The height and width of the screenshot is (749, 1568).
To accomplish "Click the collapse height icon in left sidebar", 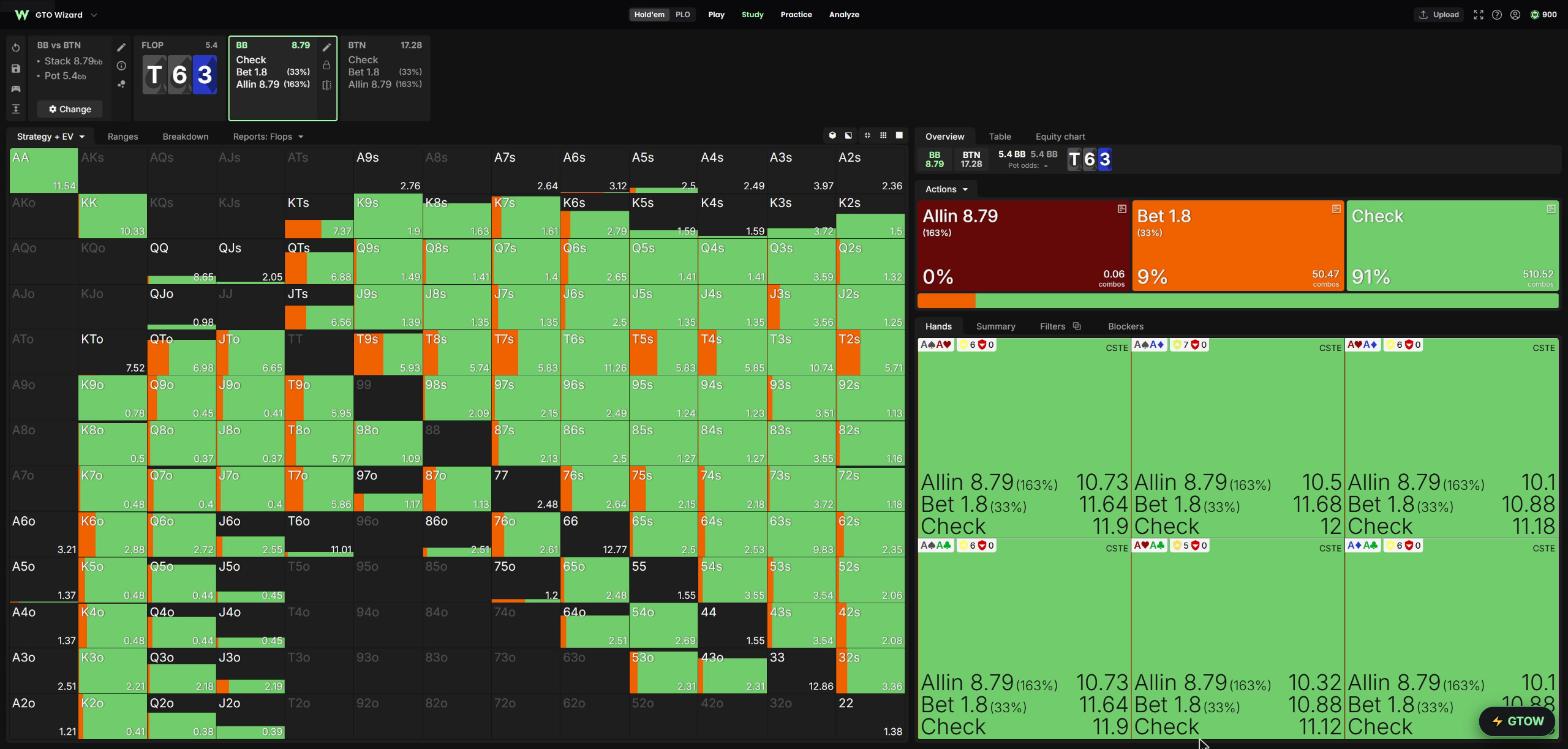I will (15, 109).
